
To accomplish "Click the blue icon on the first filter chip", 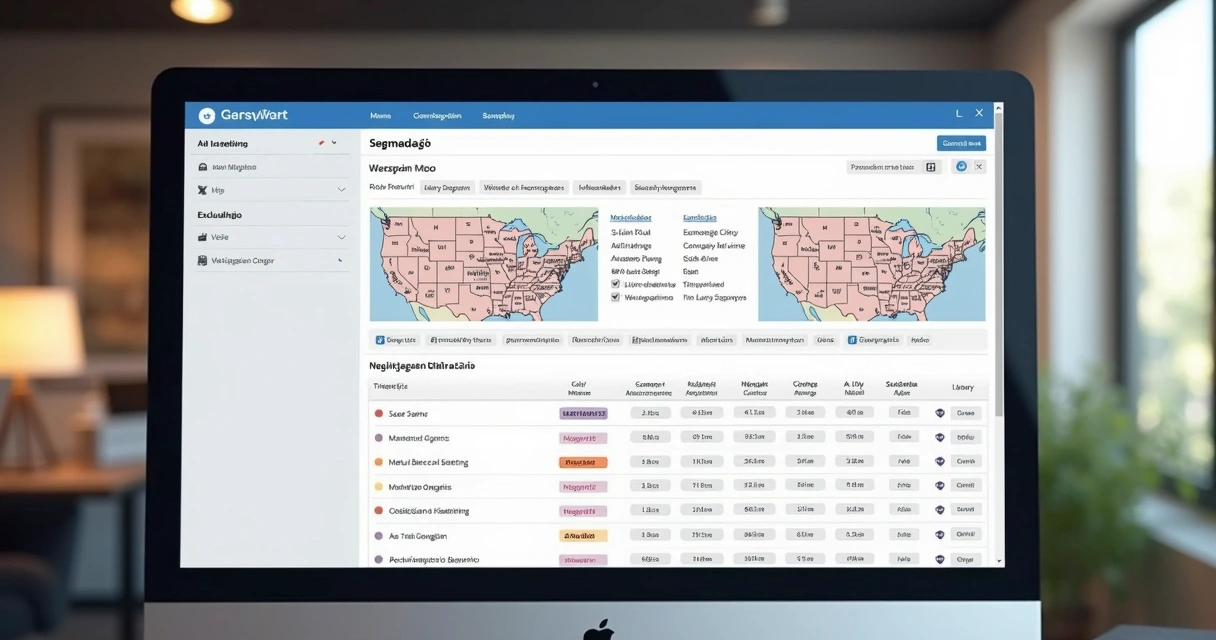I will tap(380, 340).
